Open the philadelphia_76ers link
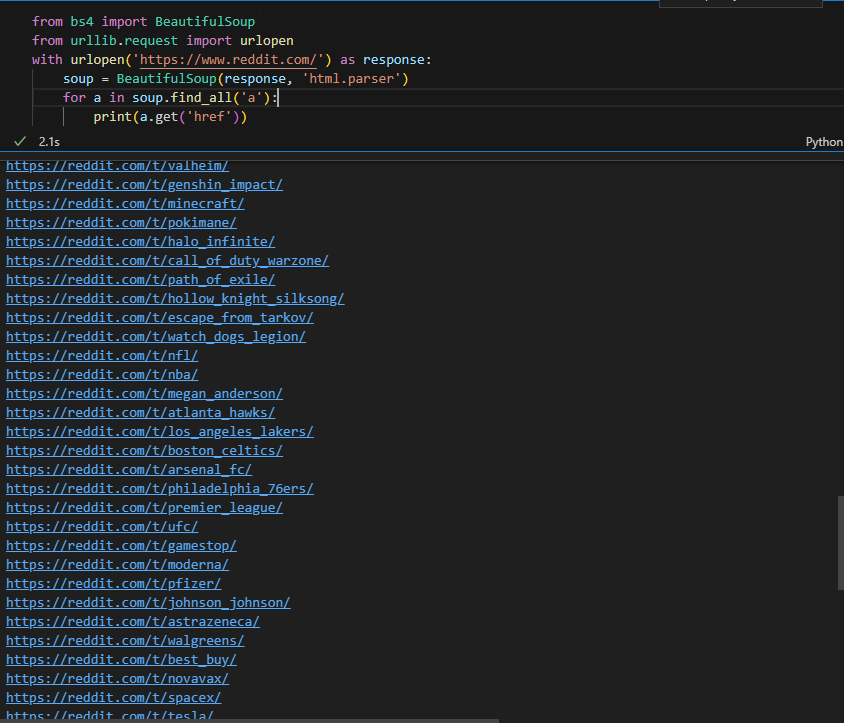The width and height of the screenshot is (844, 723). (x=160, y=488)
